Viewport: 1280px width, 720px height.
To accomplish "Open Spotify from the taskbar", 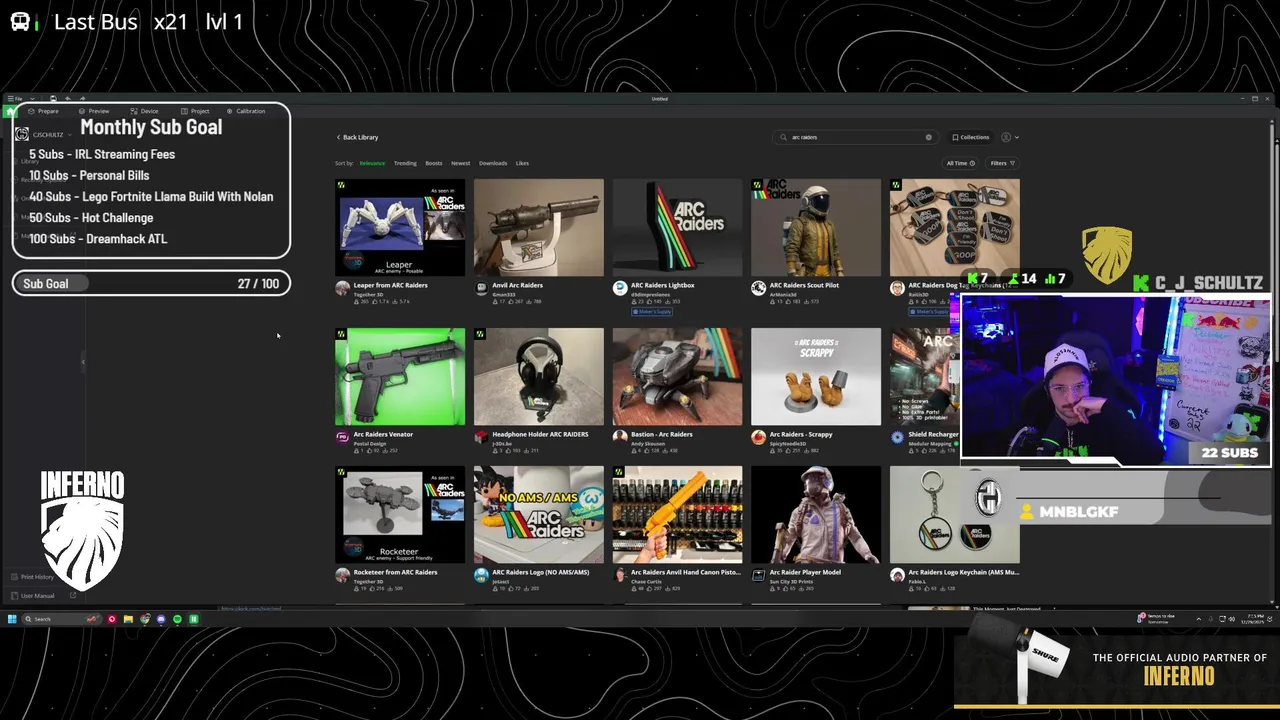I will 177,619.
